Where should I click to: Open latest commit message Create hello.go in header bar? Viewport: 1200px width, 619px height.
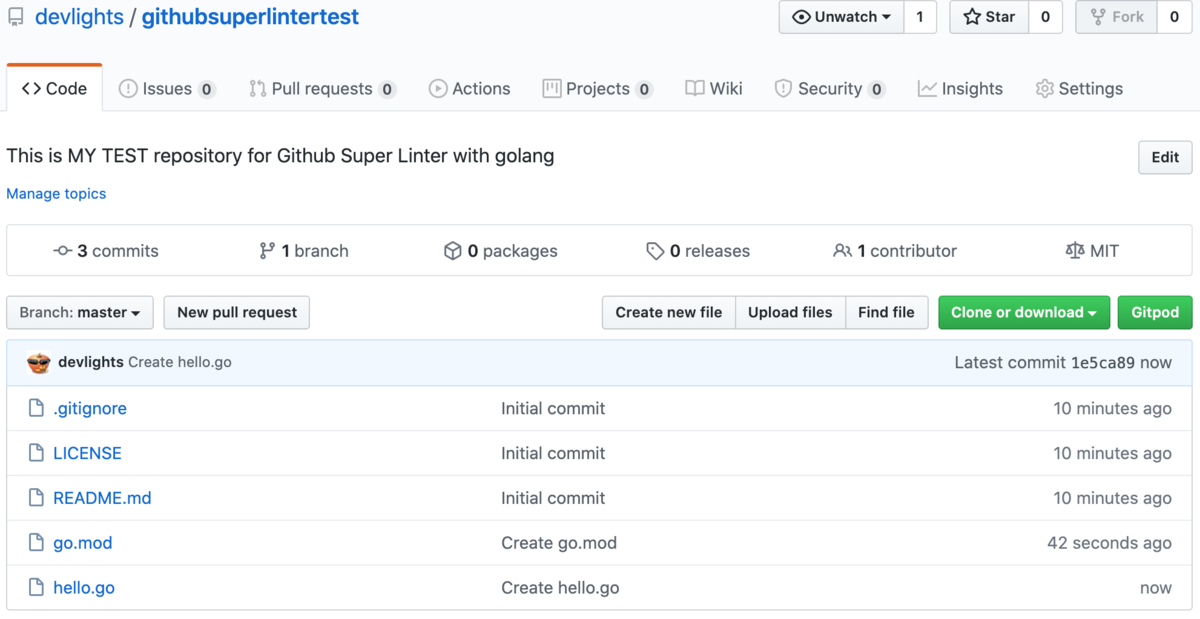pyautogui.click(x=180, y=362)
